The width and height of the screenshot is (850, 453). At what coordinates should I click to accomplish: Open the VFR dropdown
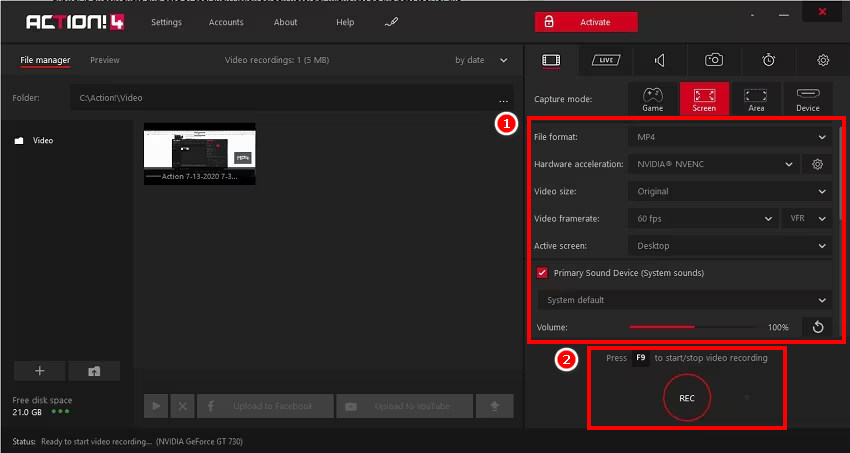[x=807, y=218]
